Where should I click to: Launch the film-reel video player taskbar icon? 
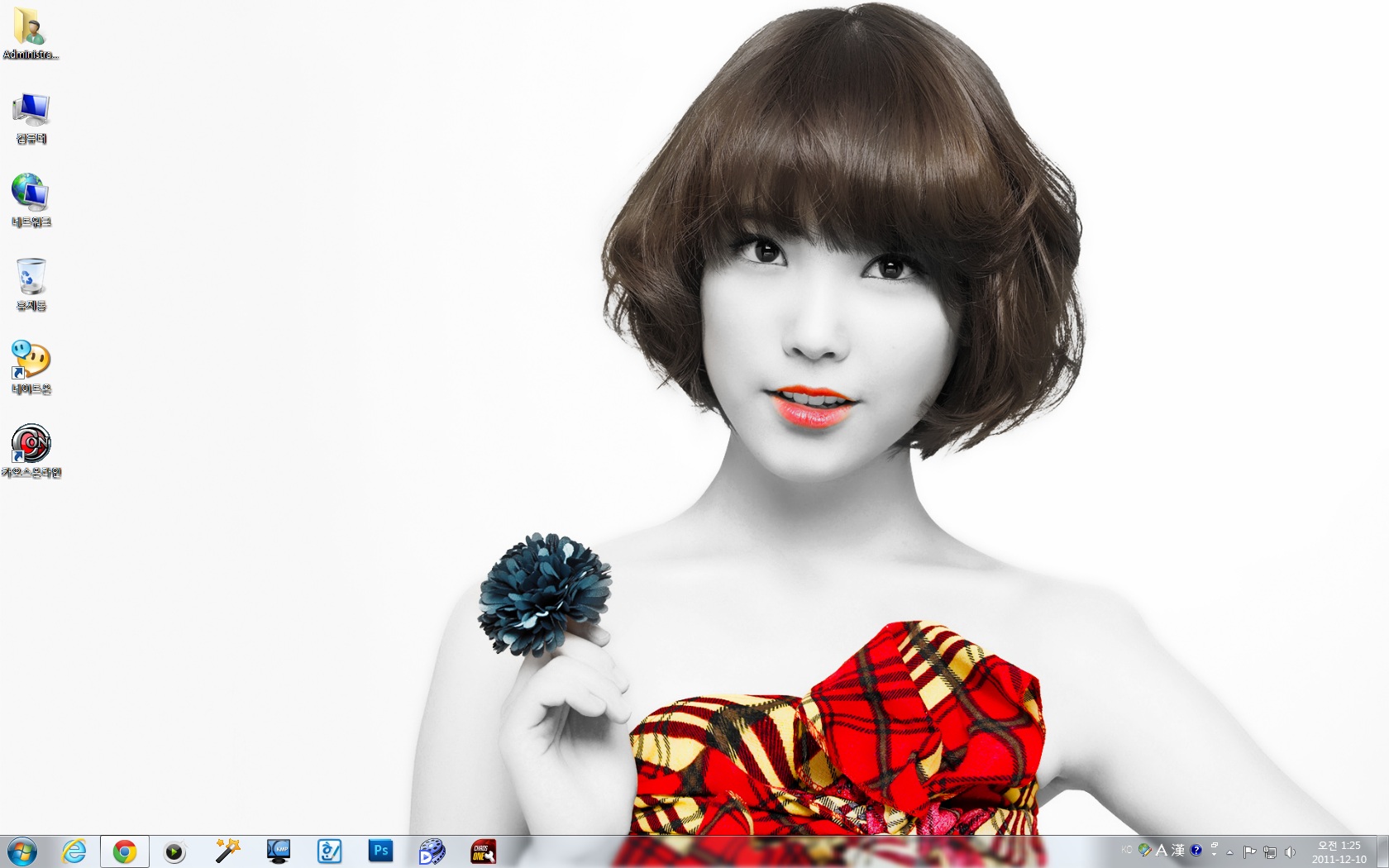pos(432,851)
